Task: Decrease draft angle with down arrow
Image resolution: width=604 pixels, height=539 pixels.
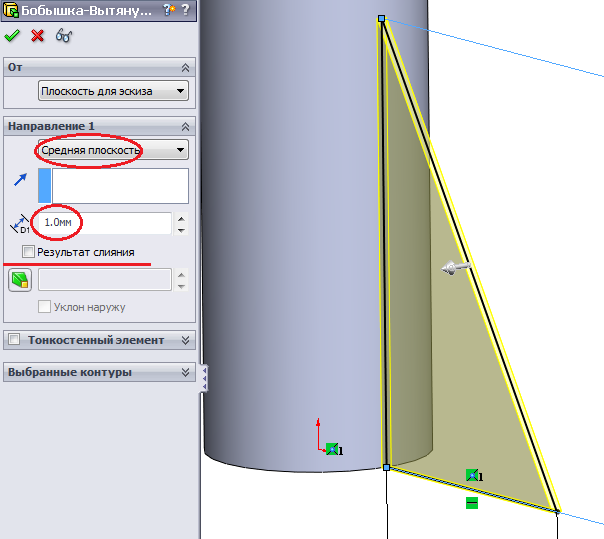Action: (x=181, y=286)
